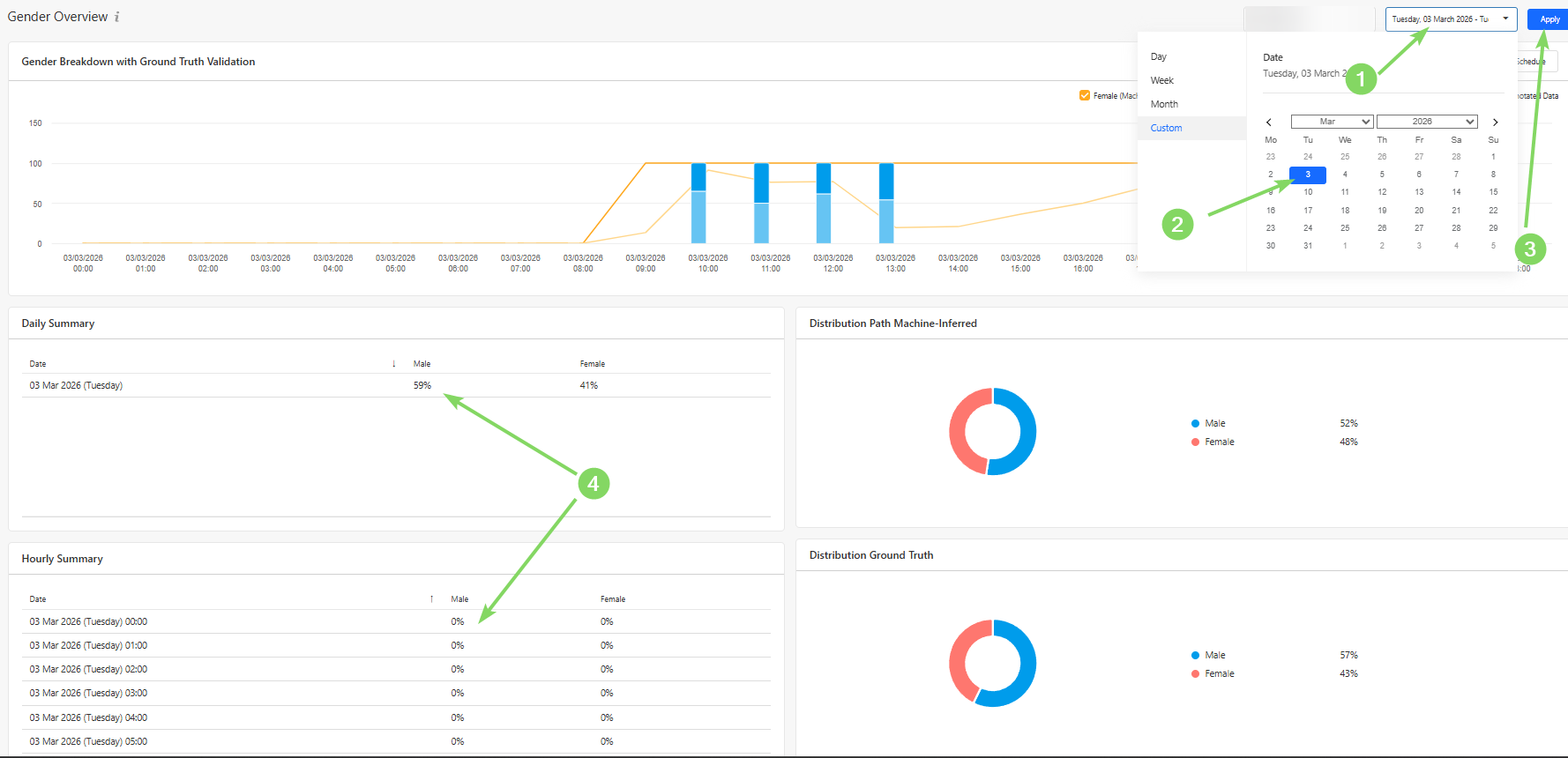The width and height of the screenshot is (1568, 758).
Task: Click Male legend dot in Machine-Inferred chart
Action: [1195, 424]
